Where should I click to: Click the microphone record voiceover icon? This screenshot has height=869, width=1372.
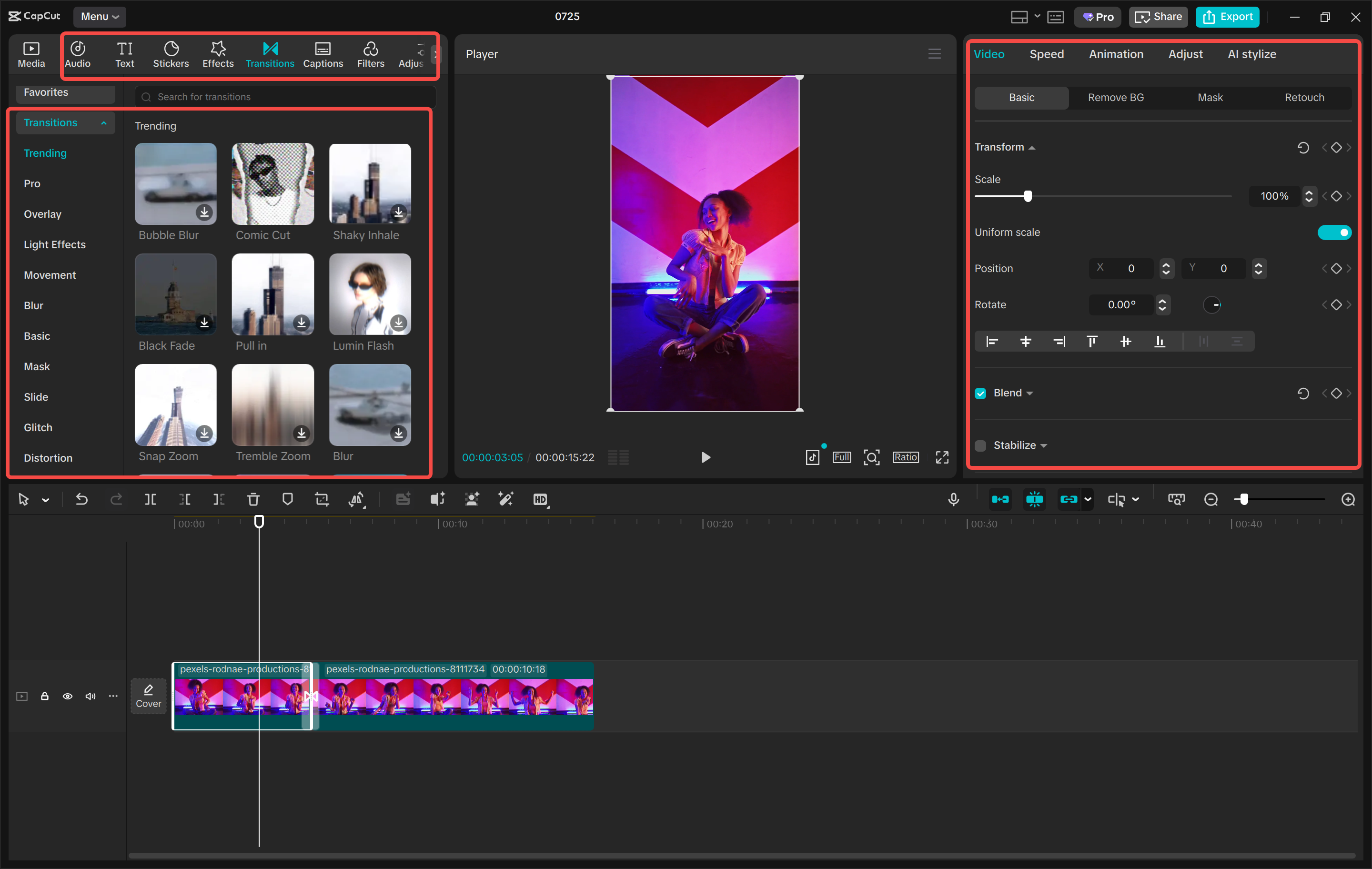[953, 500]
